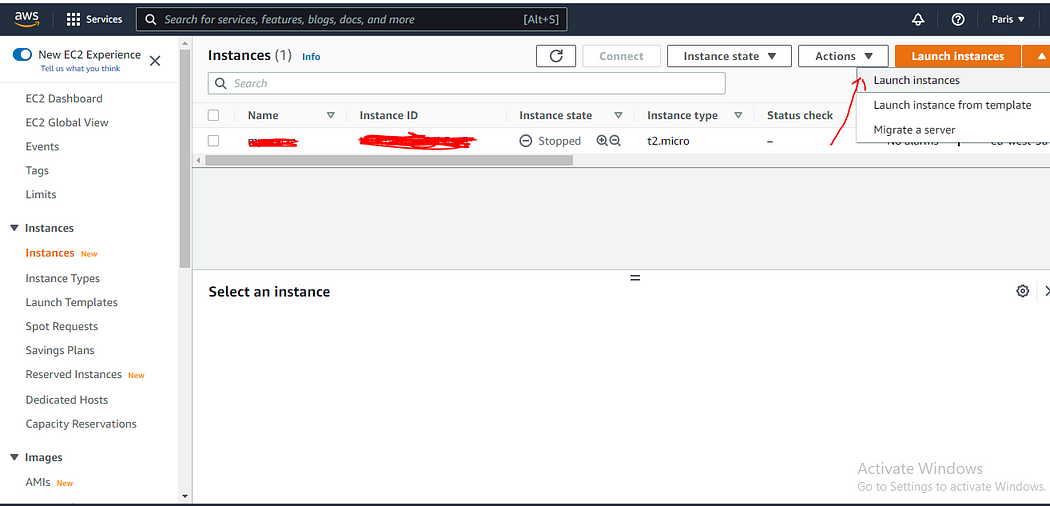1050x506 pixels.
Task: Click the notifications bell icon
Action: (918, 19)
